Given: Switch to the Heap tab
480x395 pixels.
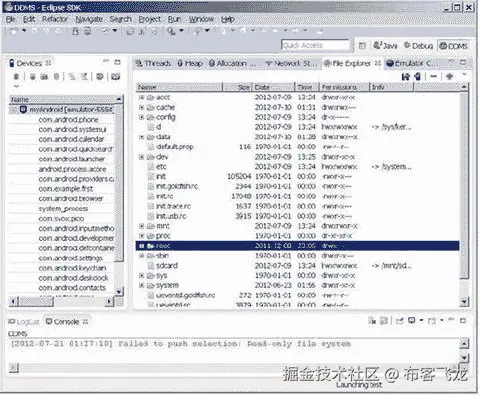Looking at the screenshot, I should tap(190, 63).
